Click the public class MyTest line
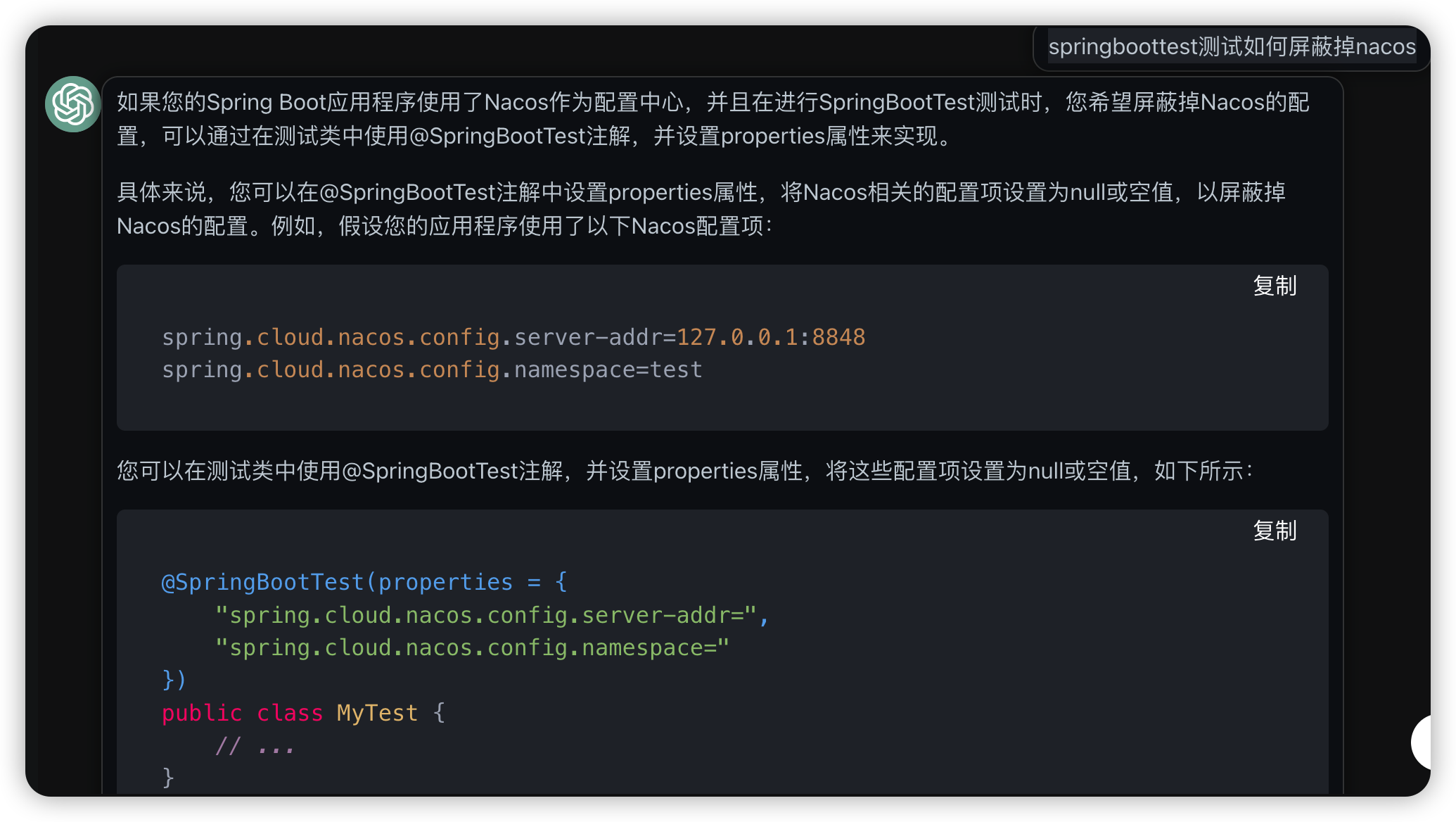1456x822 pixels. pos(302,713)
